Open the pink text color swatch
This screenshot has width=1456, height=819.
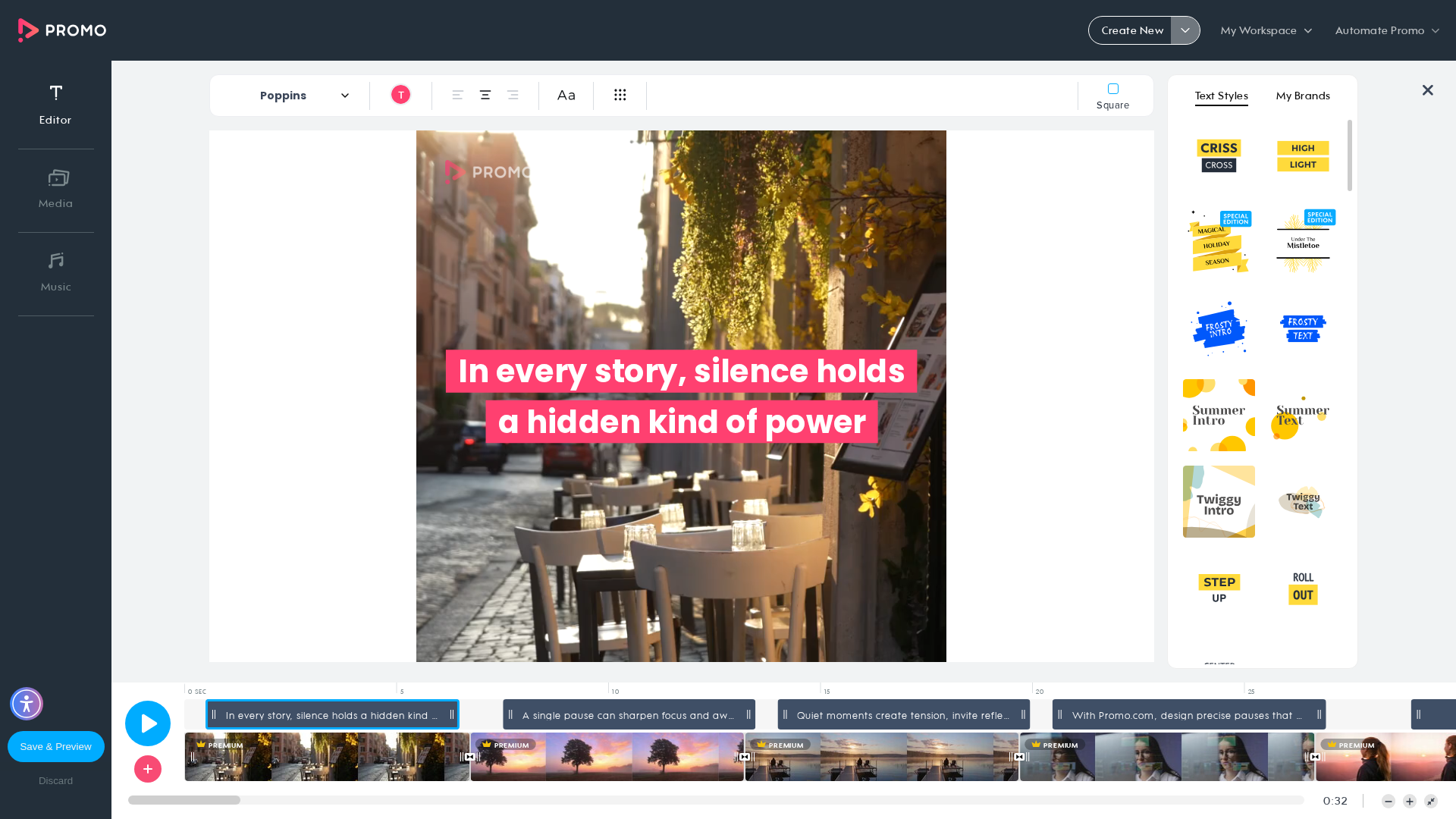[x=401, y=95]
